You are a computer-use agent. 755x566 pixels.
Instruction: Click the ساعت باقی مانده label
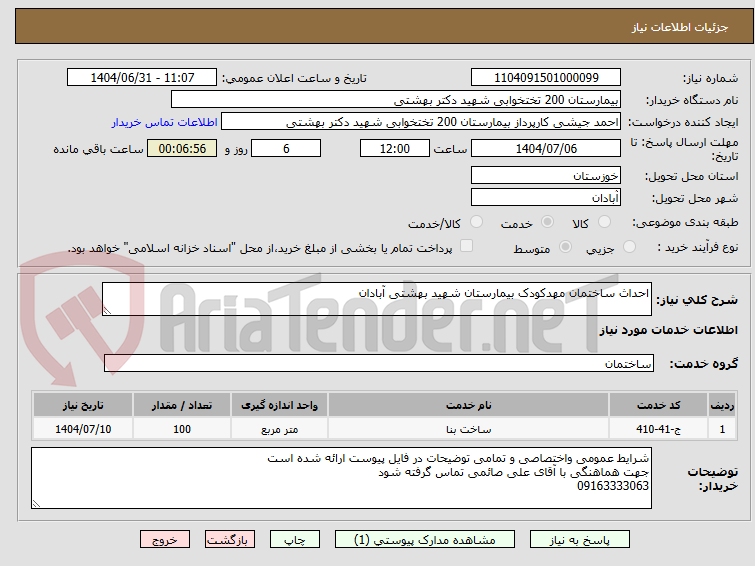pyautogui.click(x=98, y=149)
